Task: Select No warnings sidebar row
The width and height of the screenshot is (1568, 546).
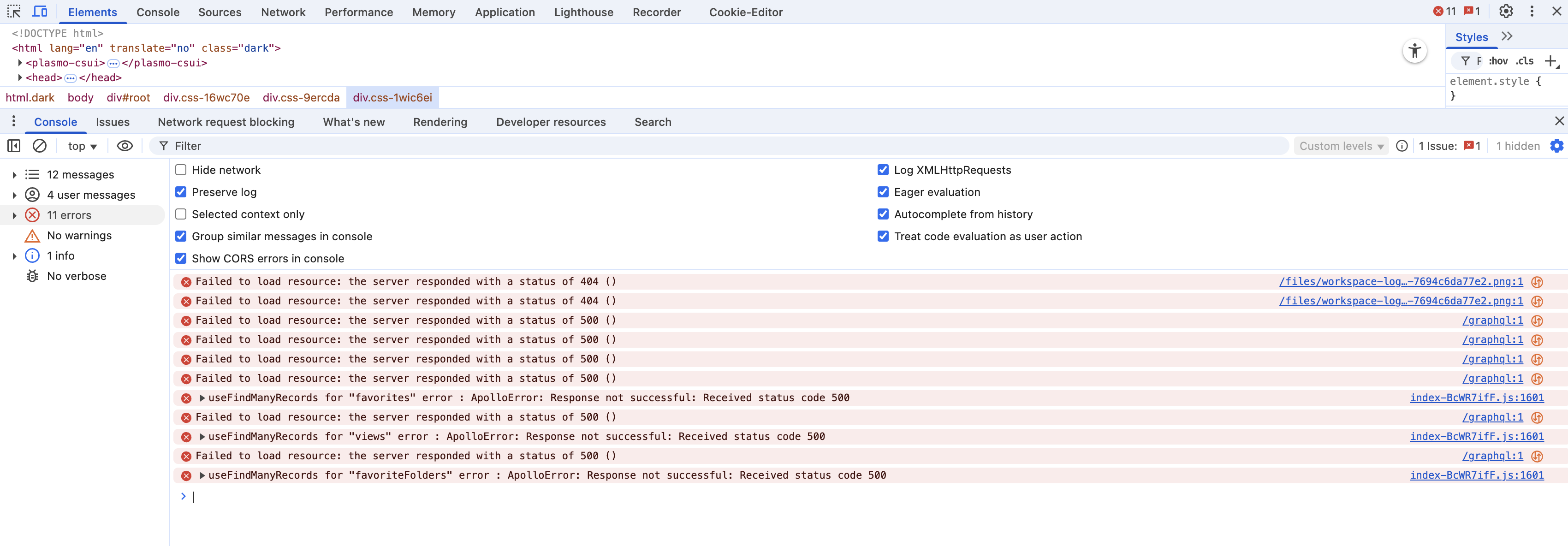Action: click(x=83, y=236)
